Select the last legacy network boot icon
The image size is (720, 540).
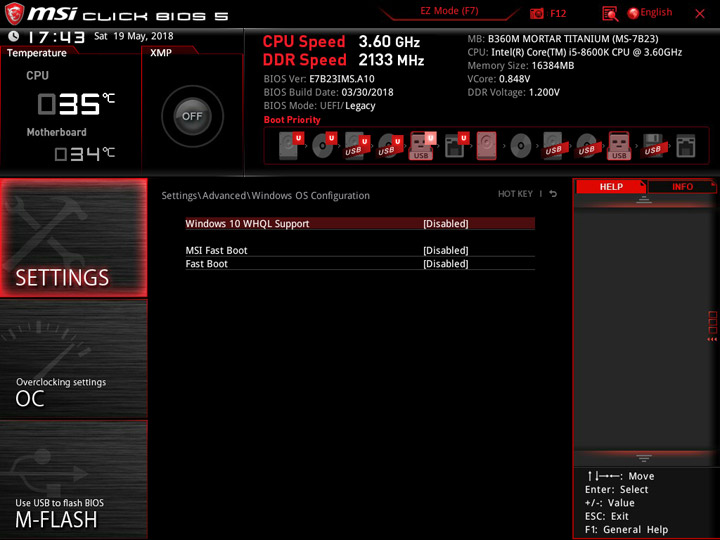pyautogui.click(x=686, y=146)
